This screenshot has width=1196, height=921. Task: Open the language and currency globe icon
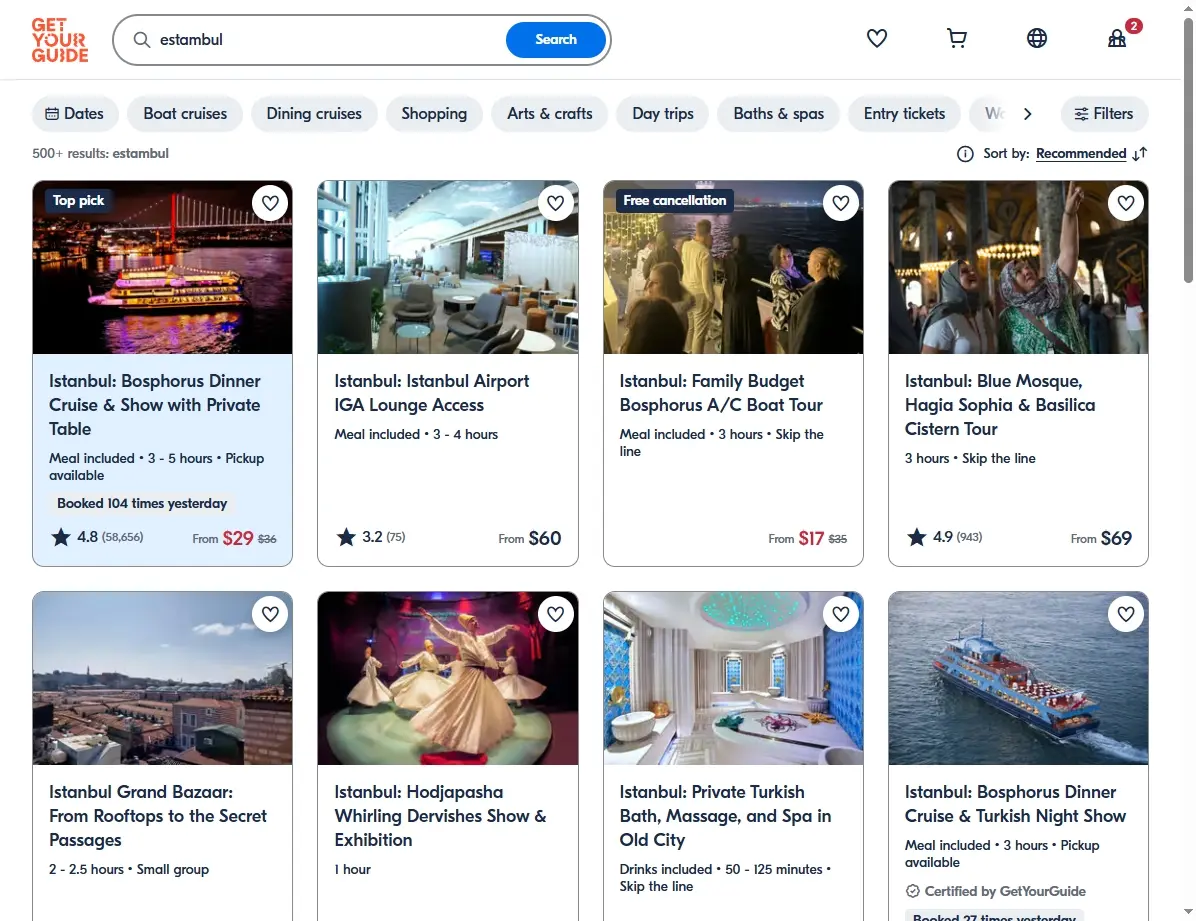pos(1037,38)
